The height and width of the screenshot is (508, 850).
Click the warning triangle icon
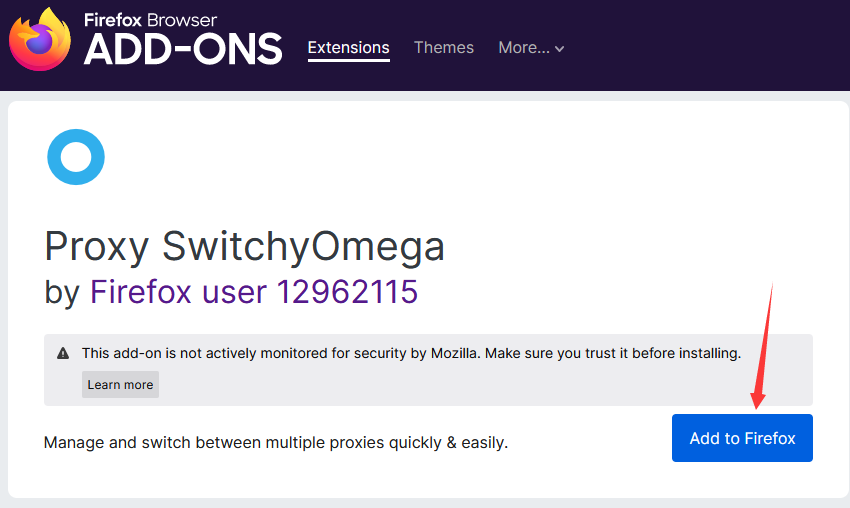(x=63, y=353)
